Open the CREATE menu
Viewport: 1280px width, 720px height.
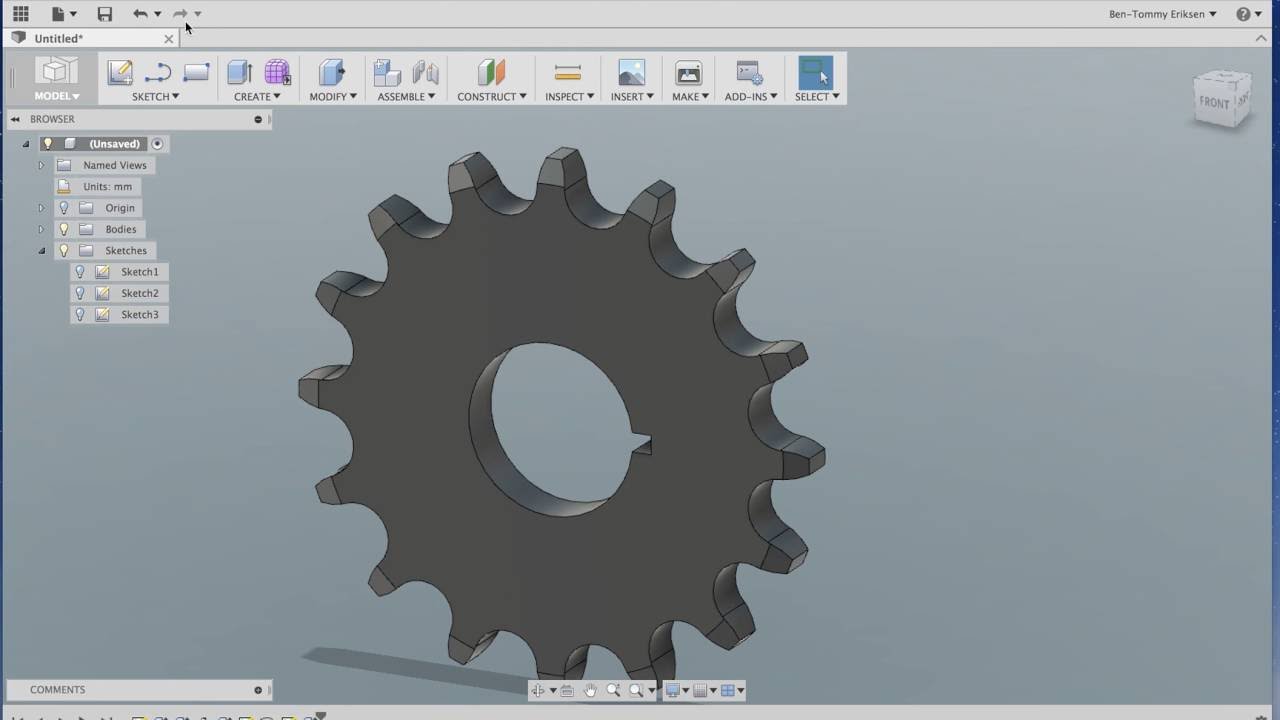257,97
